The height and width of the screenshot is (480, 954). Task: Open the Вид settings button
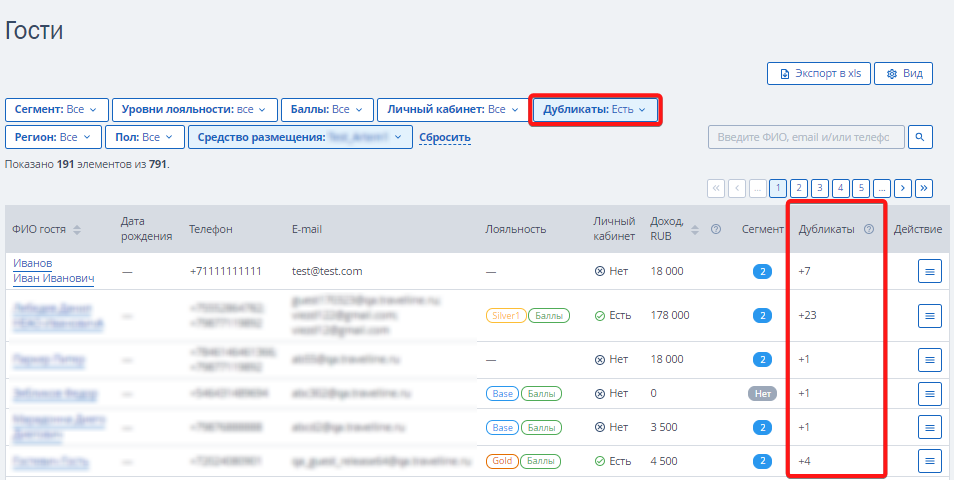click(904, 74)
